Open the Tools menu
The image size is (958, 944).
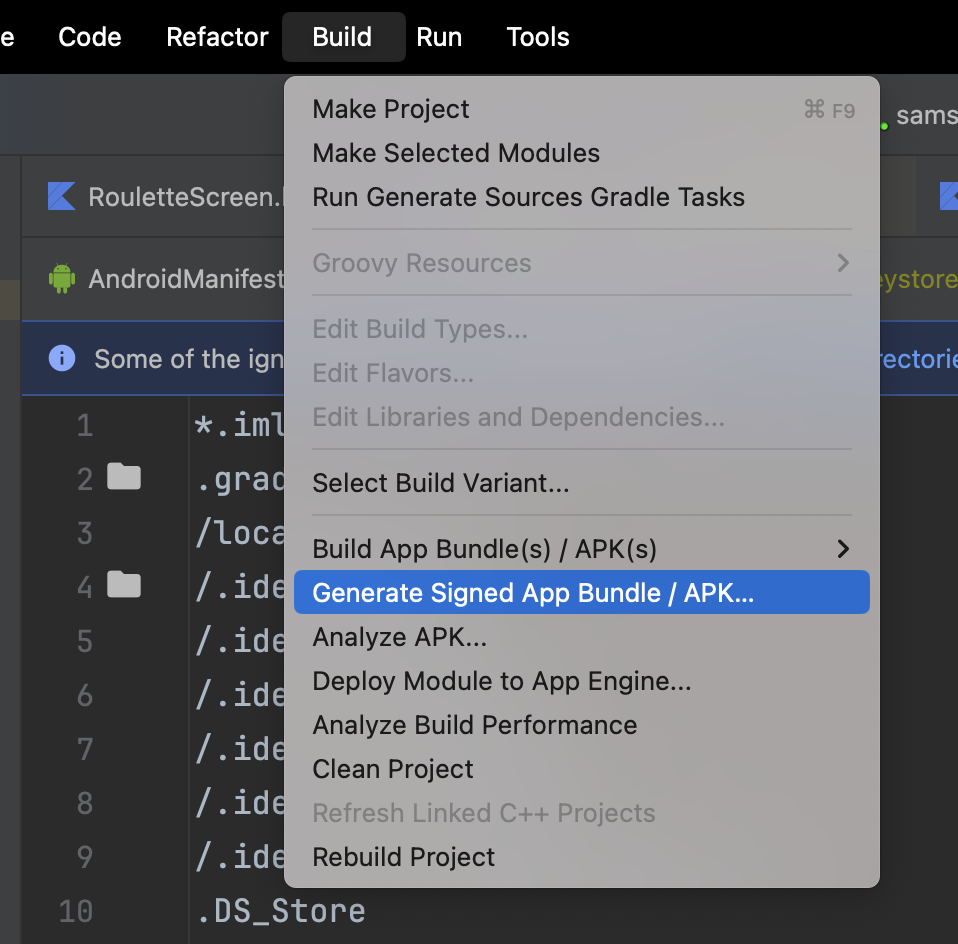tap(538, 37)
